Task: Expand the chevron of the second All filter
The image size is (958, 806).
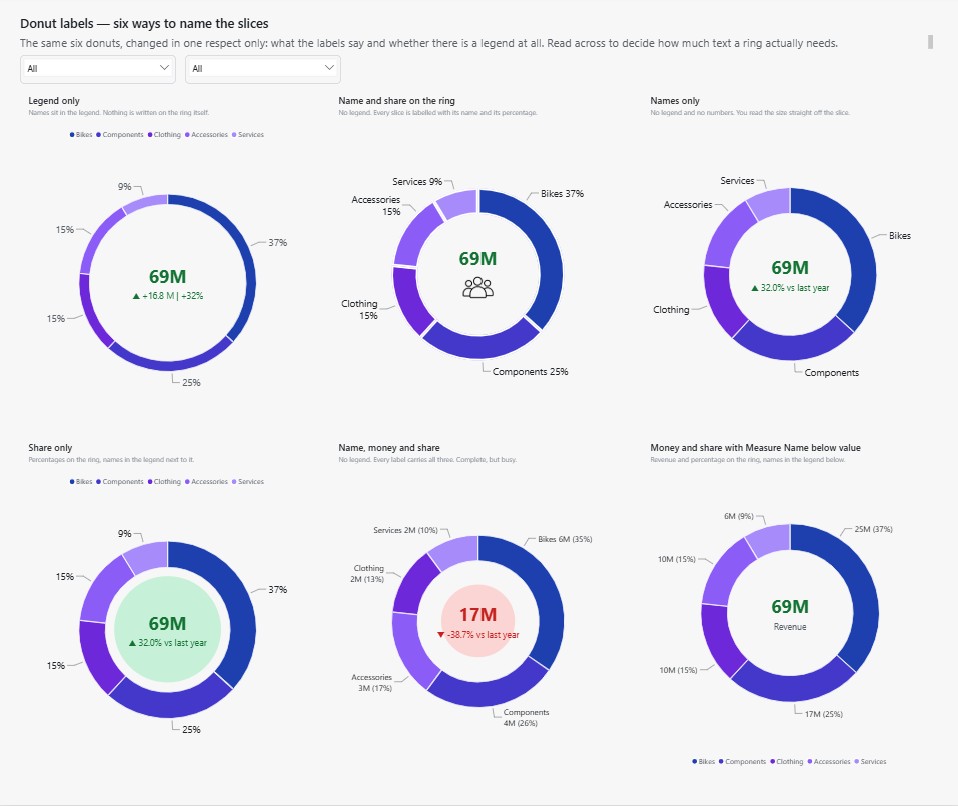Action: point(329,67)
